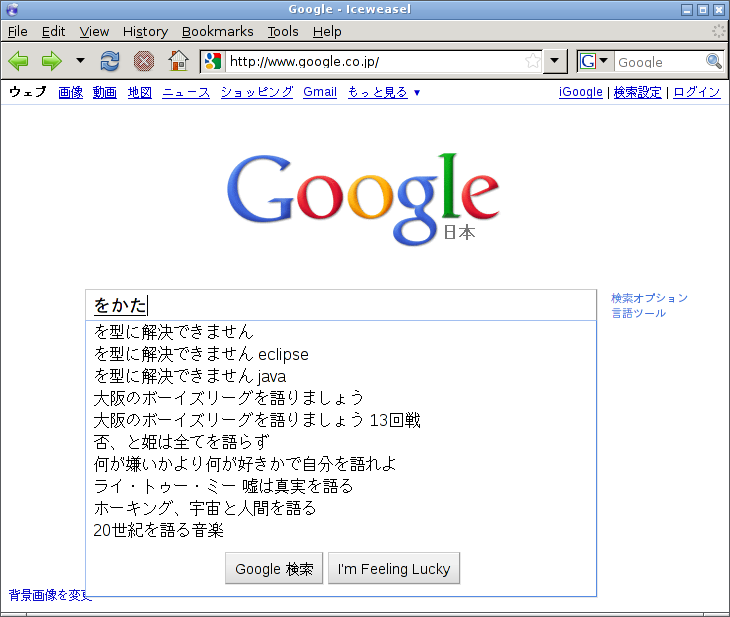Click the ログイン link
This screenshot has width=730, height=617.
(x=697, y=92)
